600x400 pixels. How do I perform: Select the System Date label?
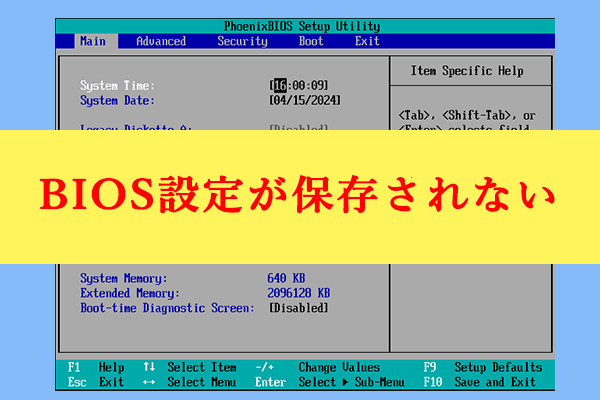point(117,100)
